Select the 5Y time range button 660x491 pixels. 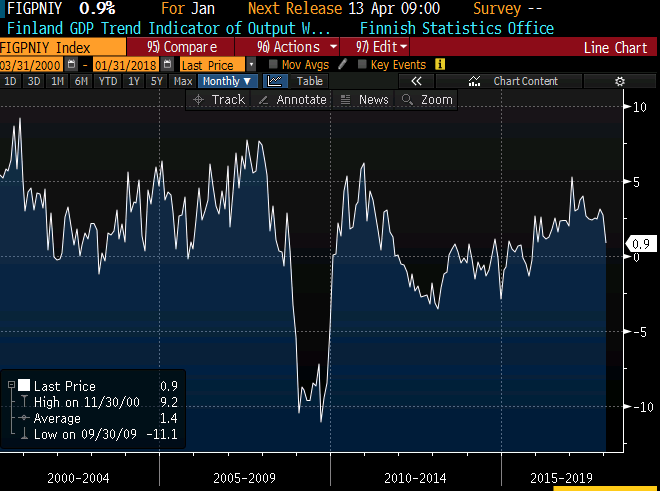coord(156,81)
